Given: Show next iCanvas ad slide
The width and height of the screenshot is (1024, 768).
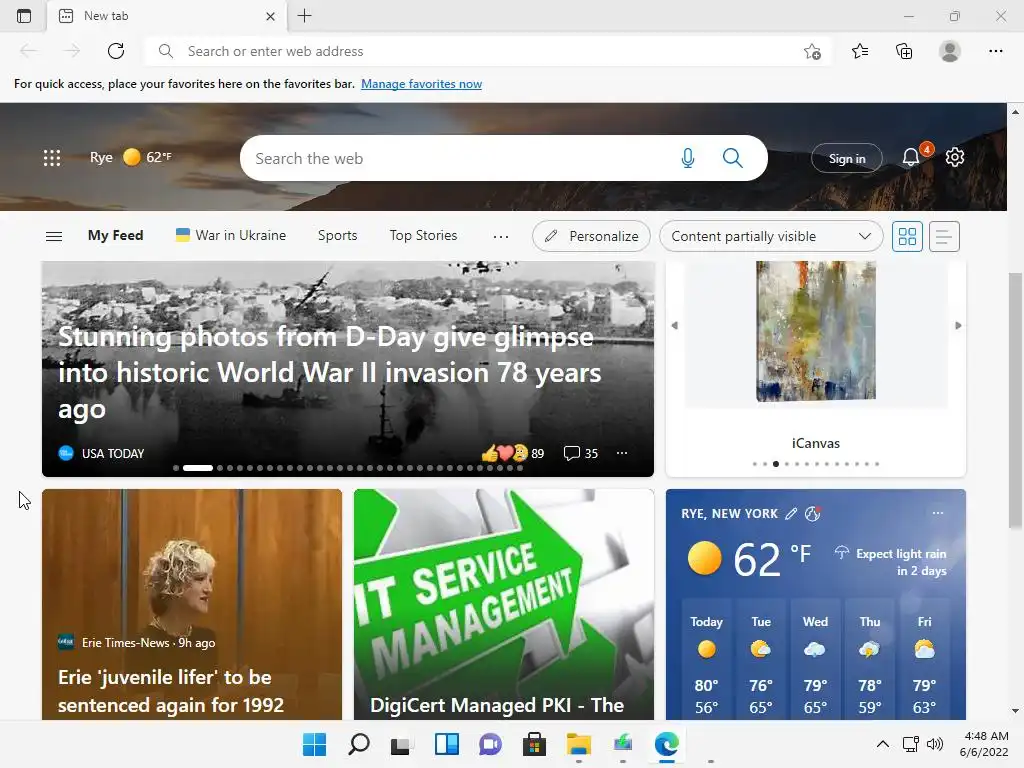Looking at the screenshot, I should [958, 325].
